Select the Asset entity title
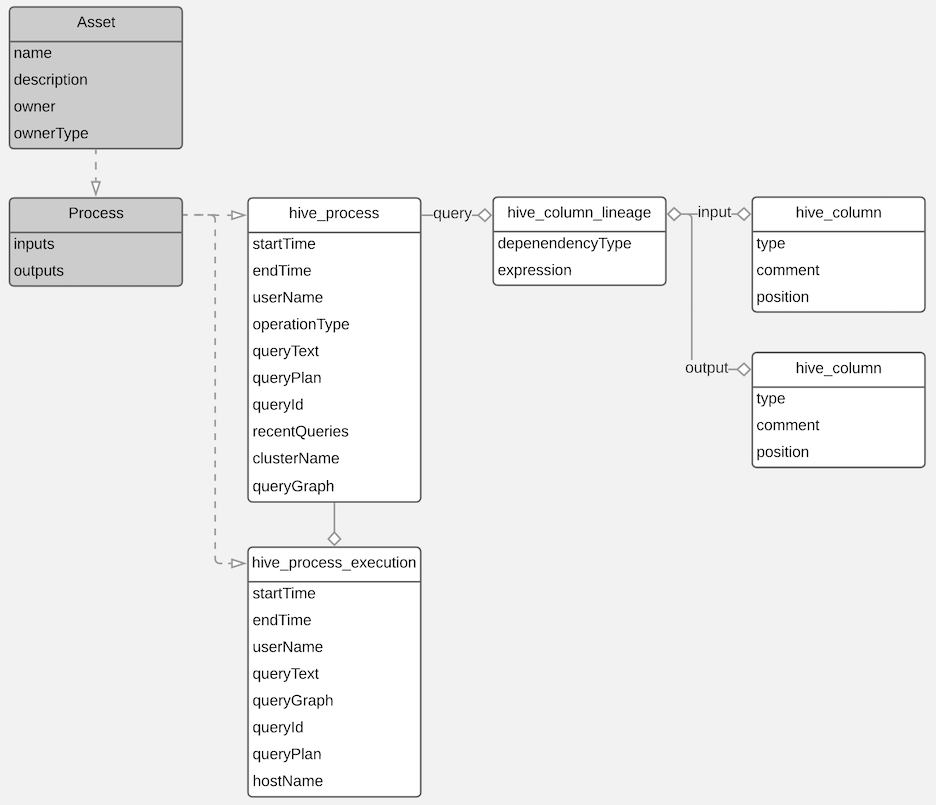The height and width of the screenshot is (805, 936). click(96, 22)
